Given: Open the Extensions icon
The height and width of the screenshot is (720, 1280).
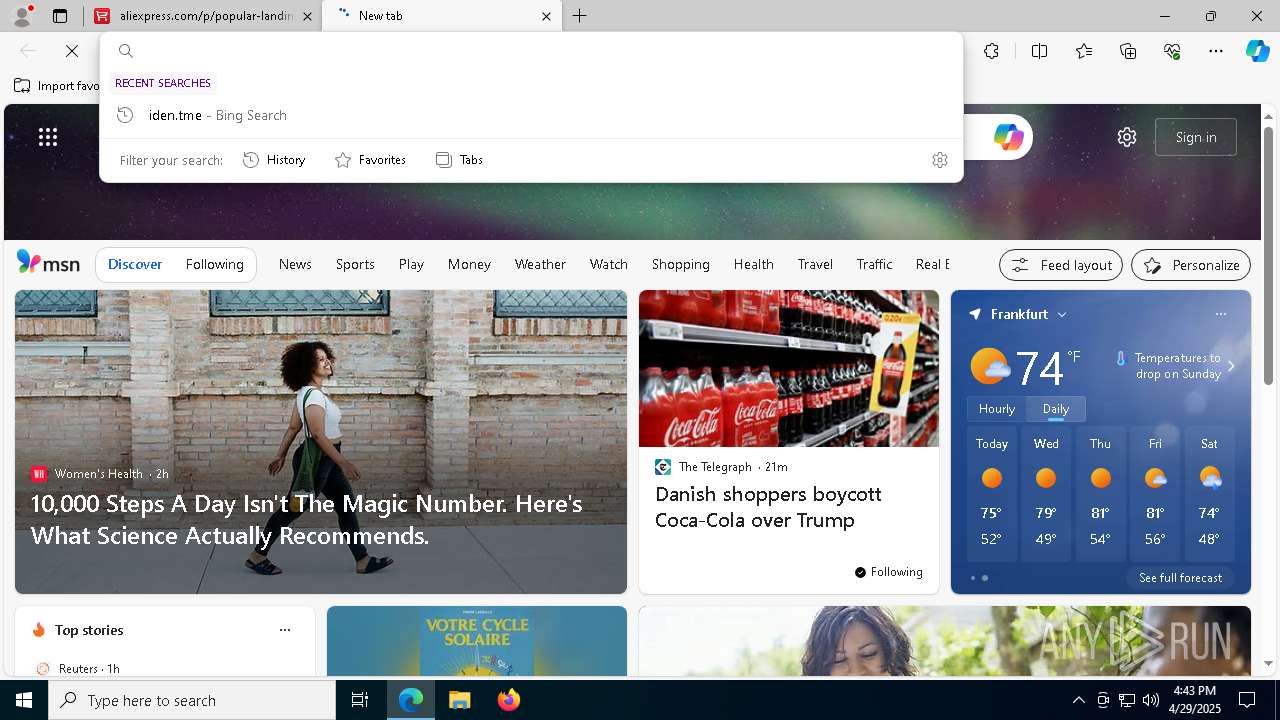Looking at the screenshot, I should click(991, 51).
